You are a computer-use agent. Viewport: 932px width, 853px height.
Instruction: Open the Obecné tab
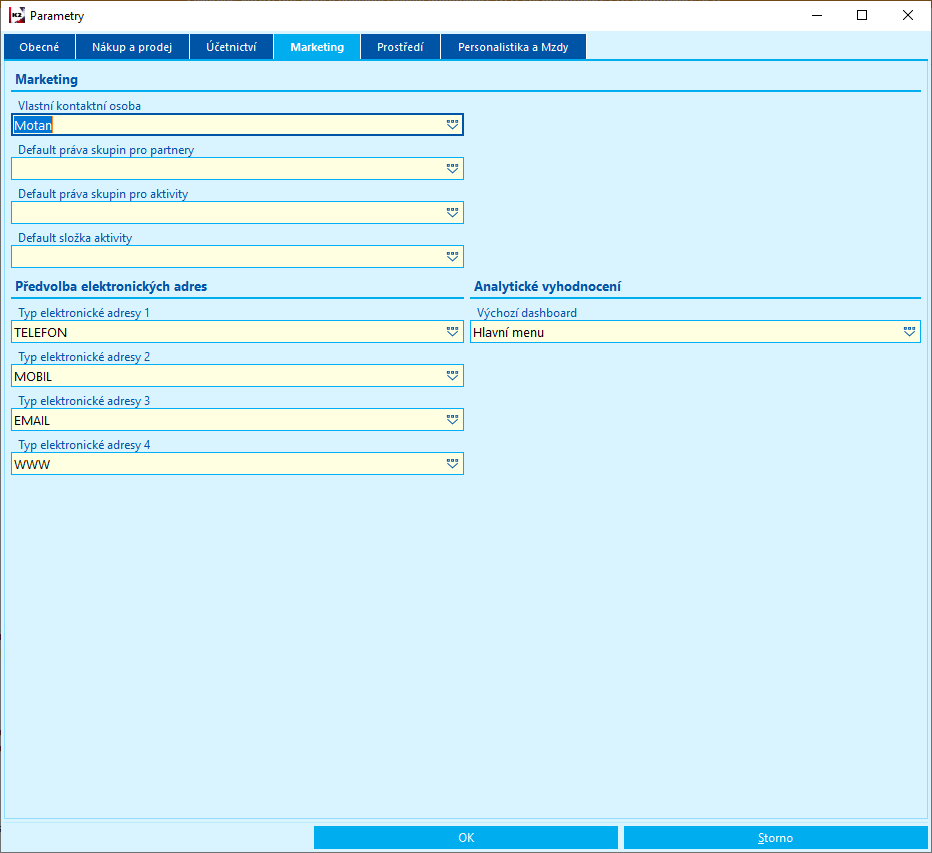(39, 47)
